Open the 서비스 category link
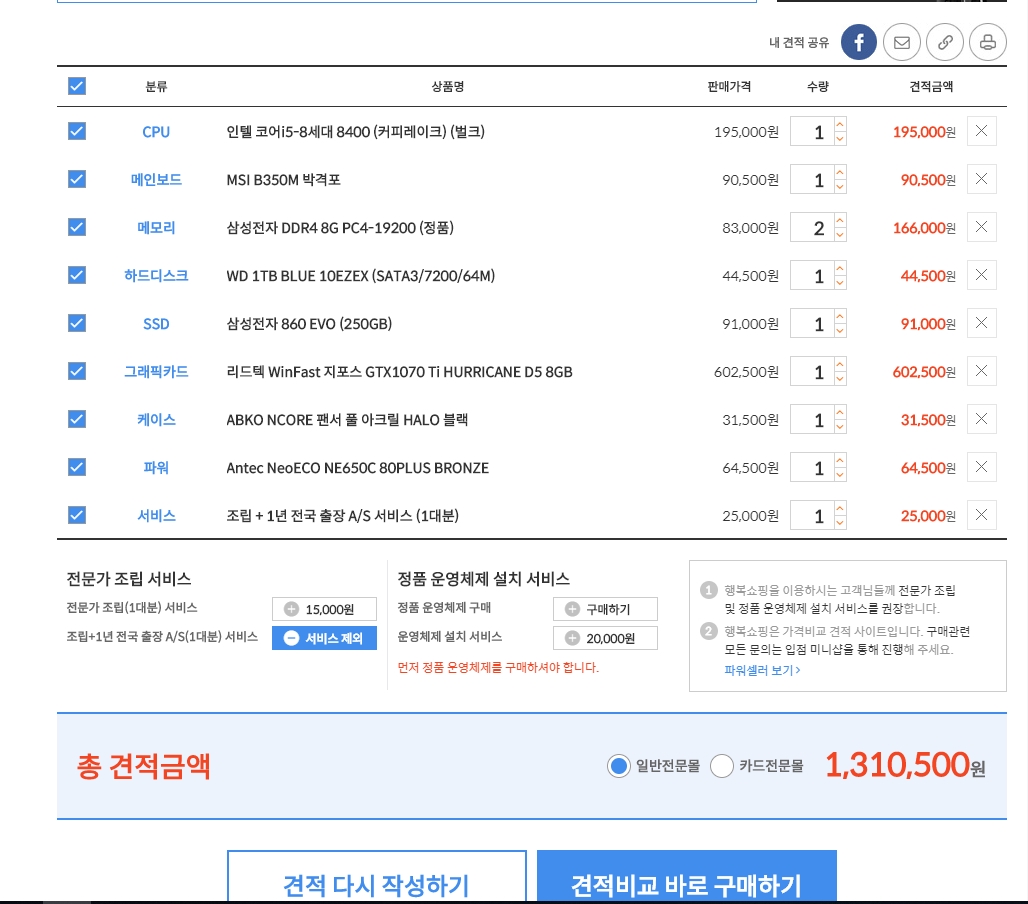This screenshot has height=904, width=1028. tap(156, 515)
